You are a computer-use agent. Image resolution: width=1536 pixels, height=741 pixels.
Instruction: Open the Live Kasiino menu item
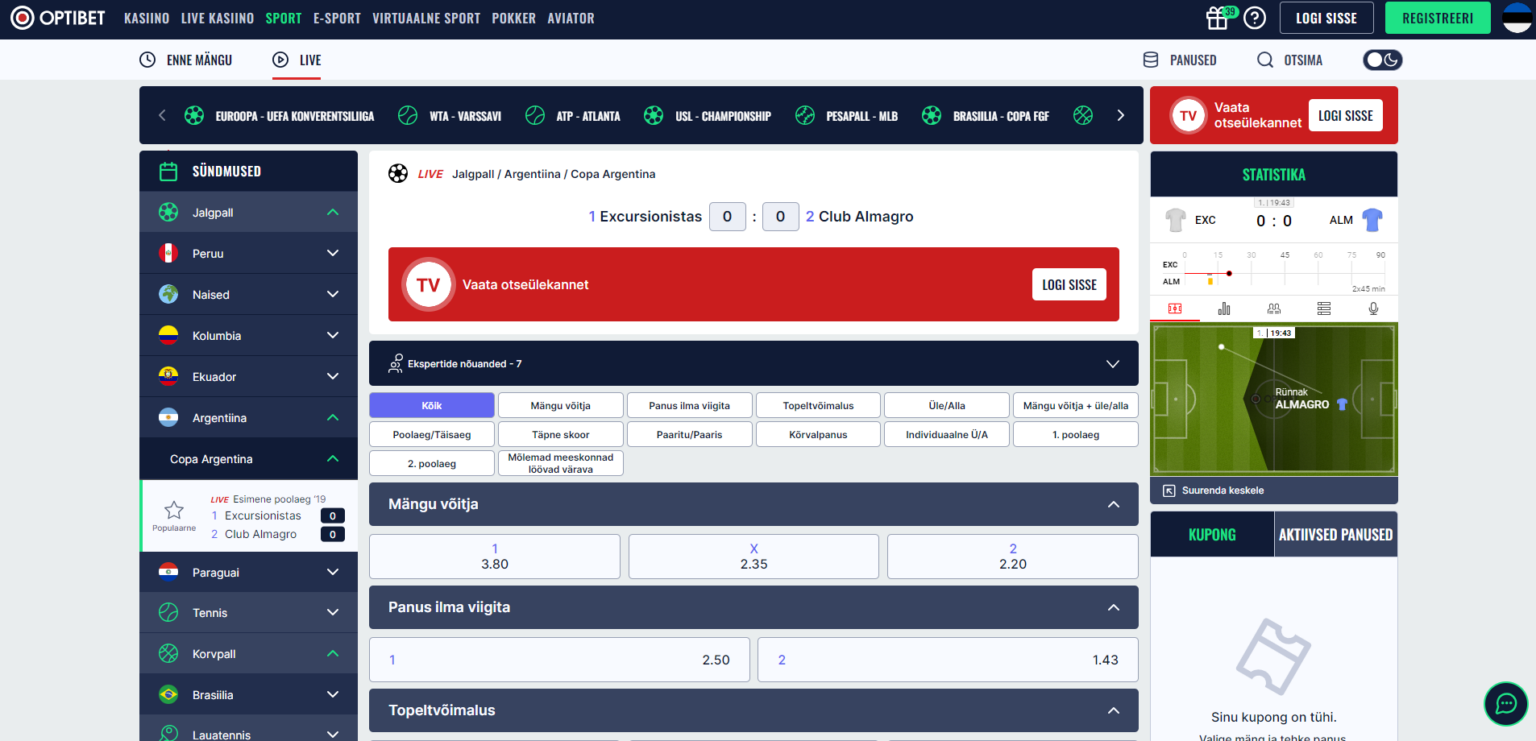coord(219,18)
